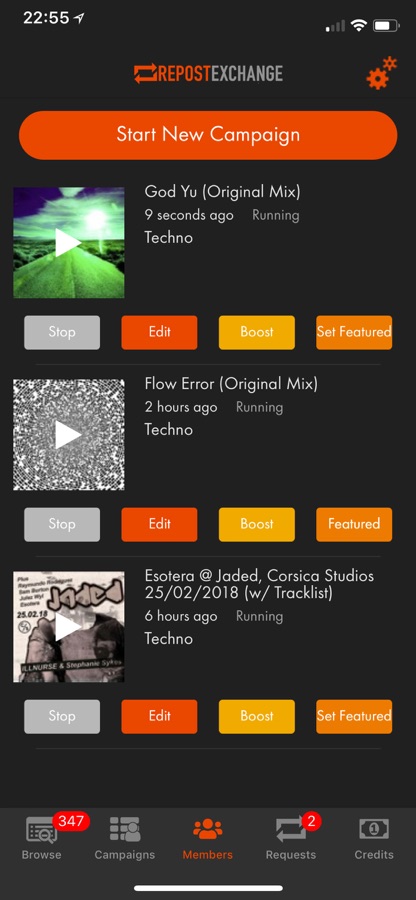416x900 pixels.
Task: Go to the Campaigns tab
Action: point(125,838)
